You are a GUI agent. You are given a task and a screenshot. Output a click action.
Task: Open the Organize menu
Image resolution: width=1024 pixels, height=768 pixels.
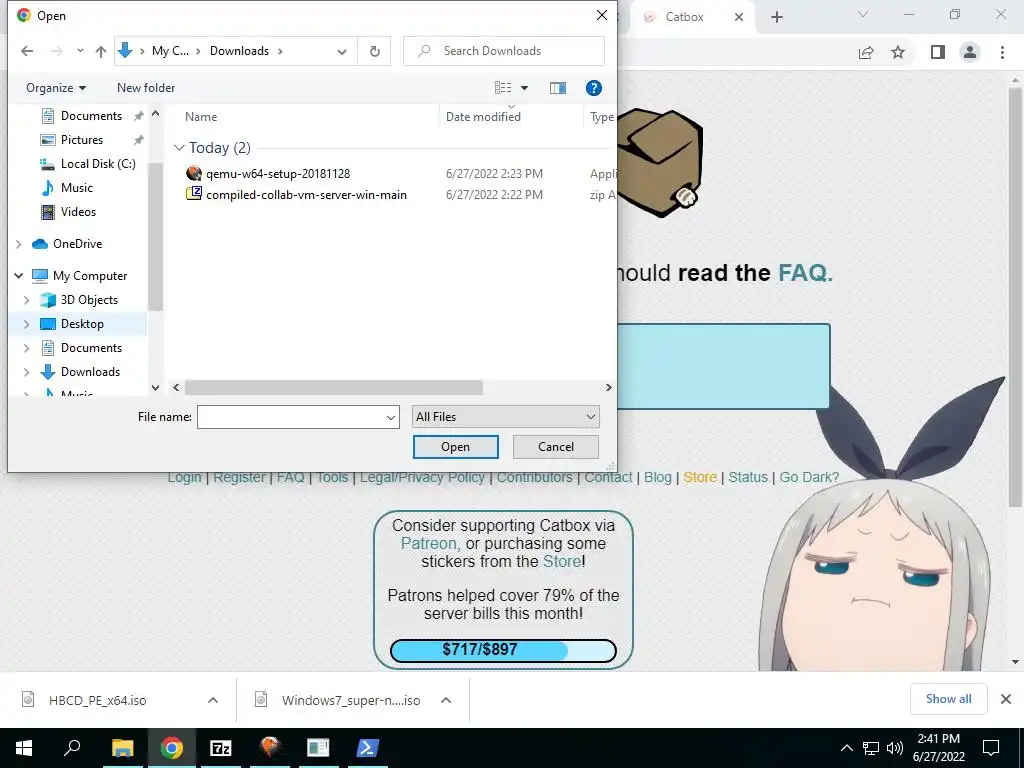pos(56,88)
